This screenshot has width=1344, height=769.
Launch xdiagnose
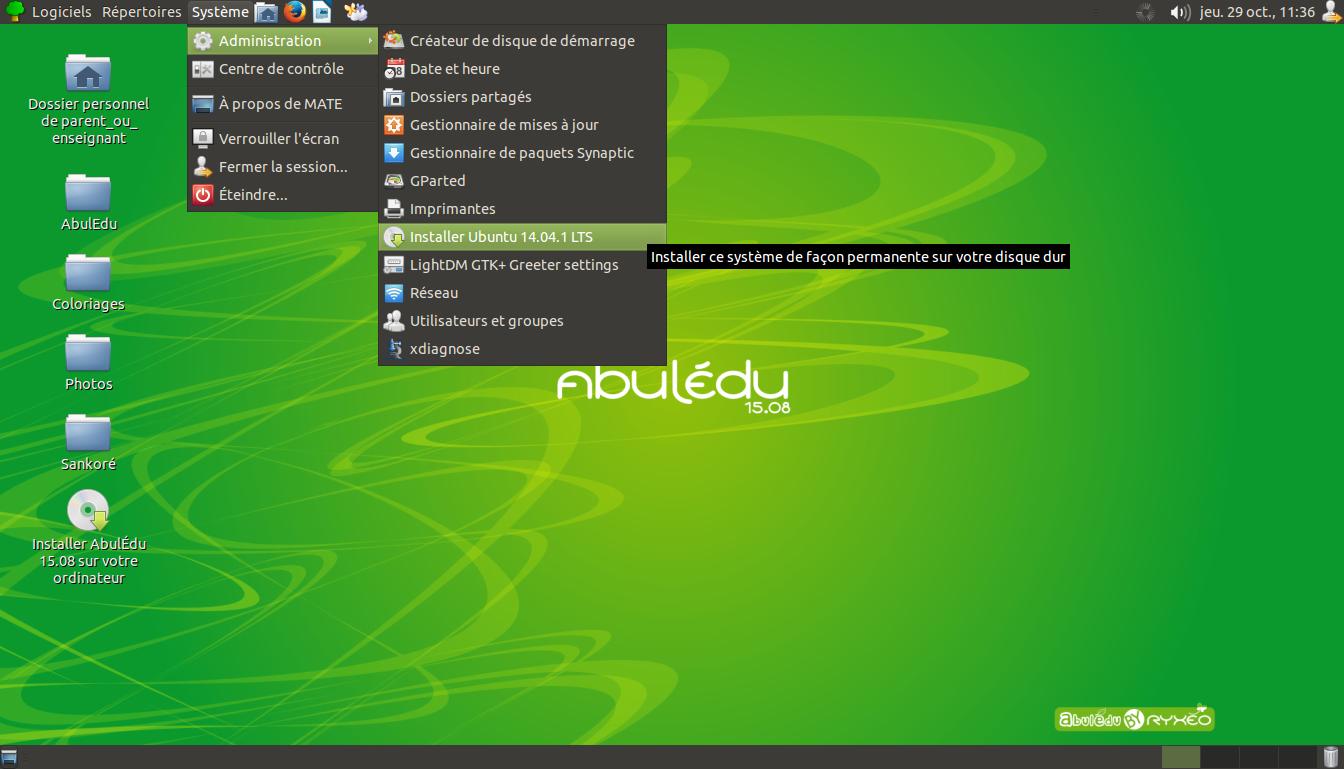tap(522, 349)
